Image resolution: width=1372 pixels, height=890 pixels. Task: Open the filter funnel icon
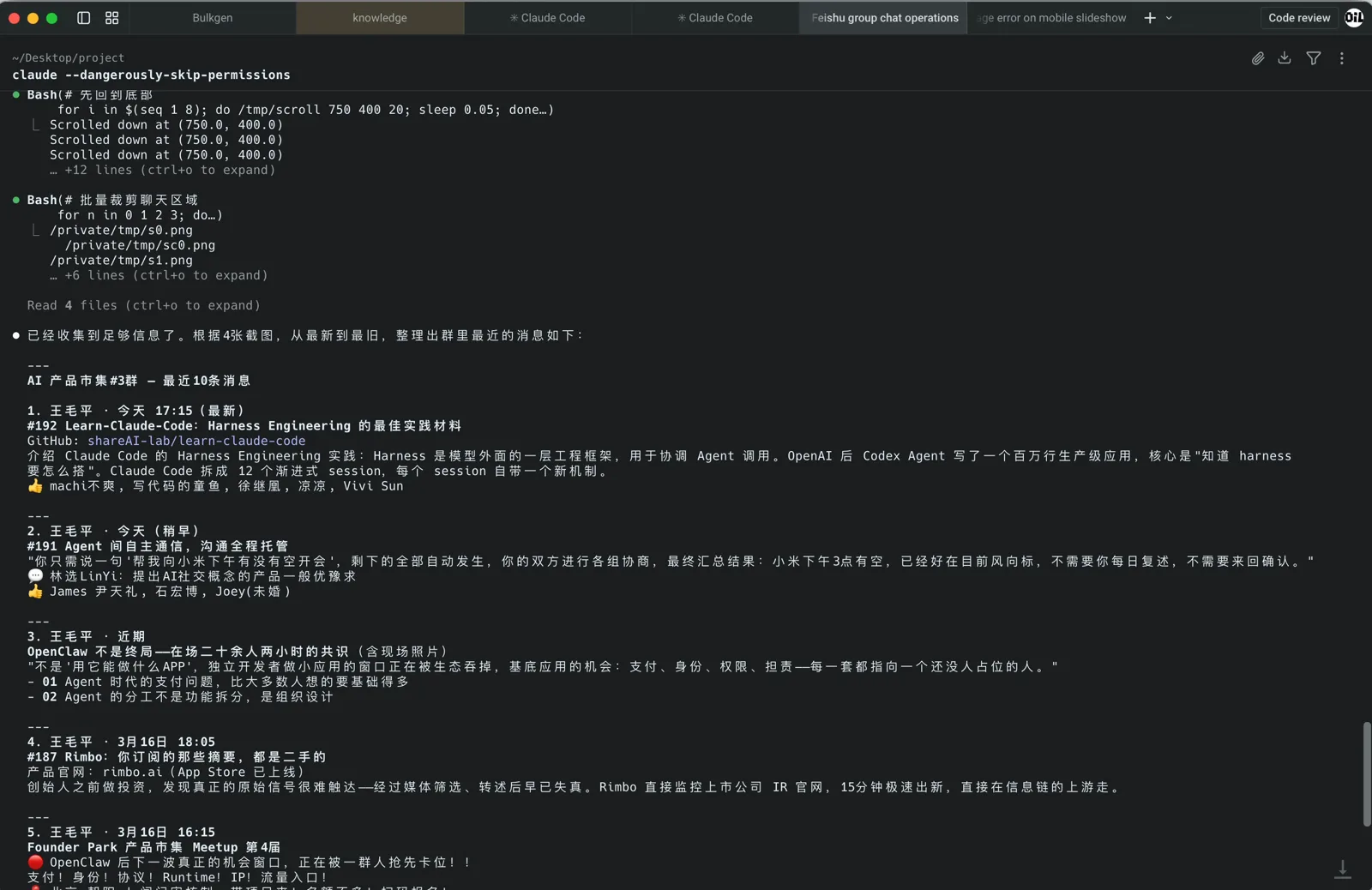(x=1314, y=58)
